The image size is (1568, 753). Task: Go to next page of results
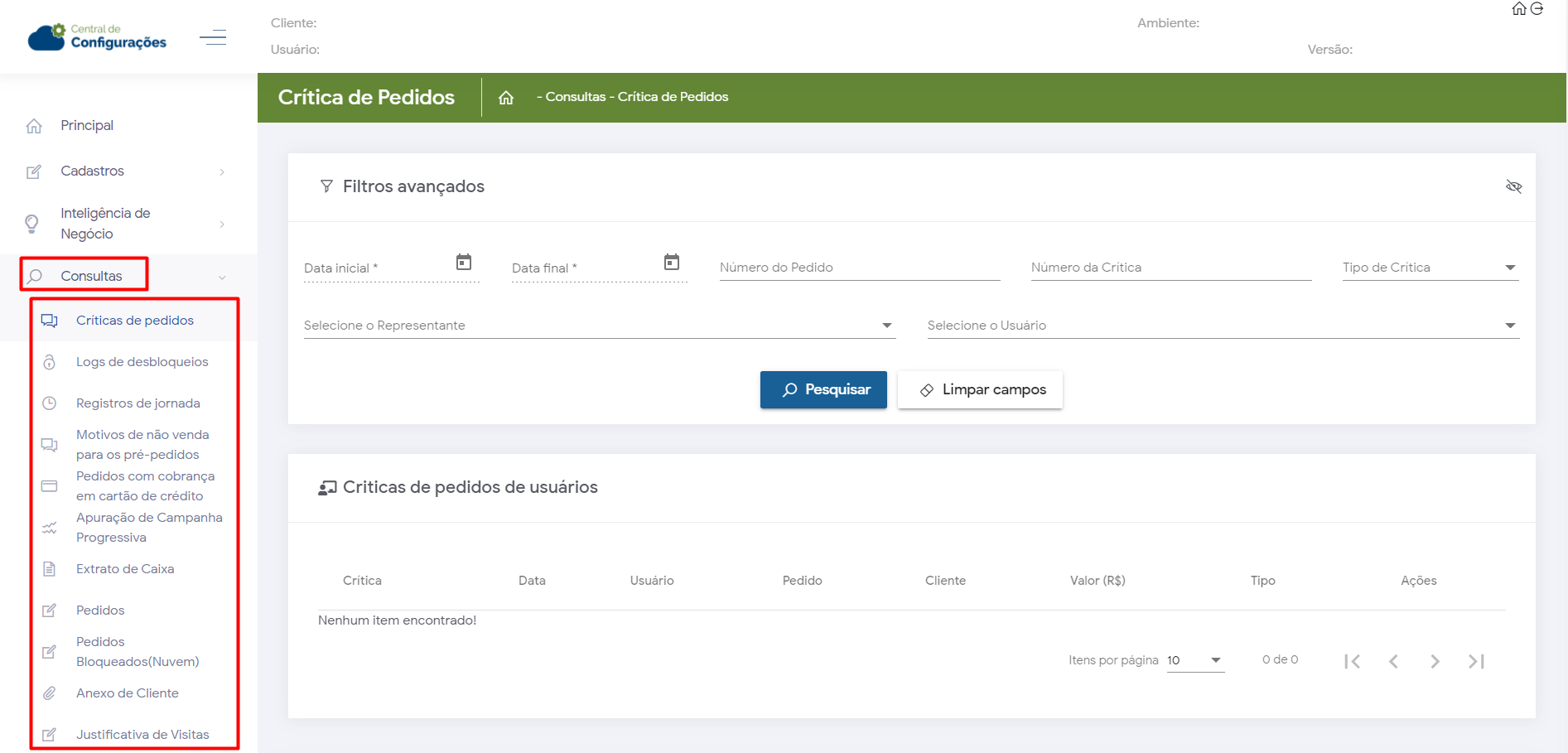click(x=1435, y=661)
